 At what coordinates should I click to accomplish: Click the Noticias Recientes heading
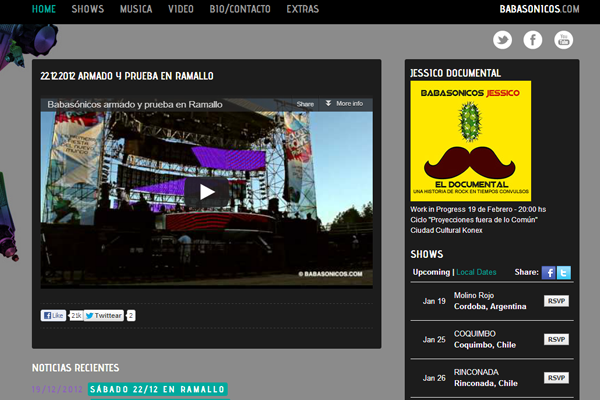point(75,368)
